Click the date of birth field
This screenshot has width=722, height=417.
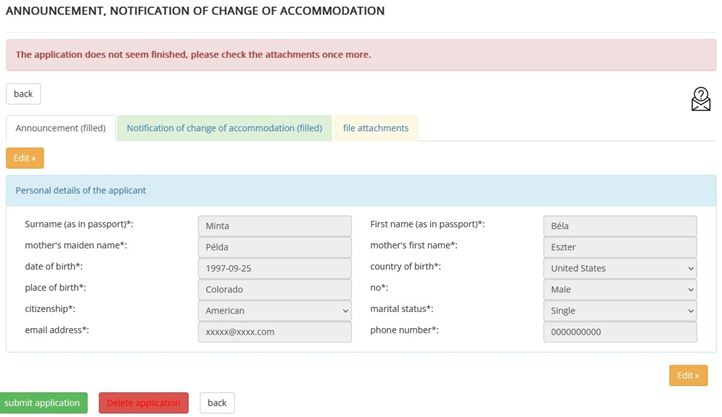pos(275,268)
